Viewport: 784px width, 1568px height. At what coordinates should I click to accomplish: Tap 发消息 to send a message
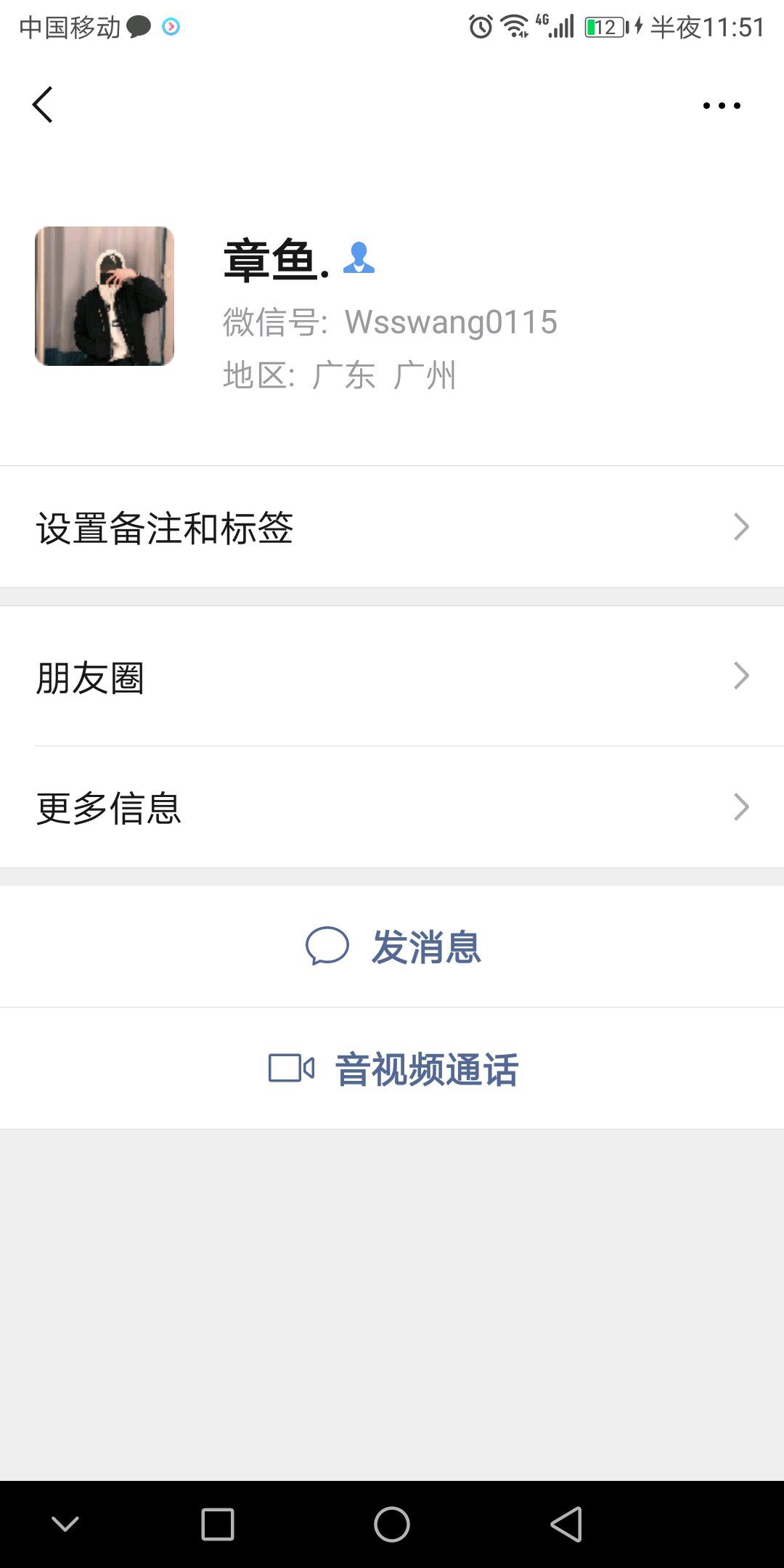tap(426, 947)
